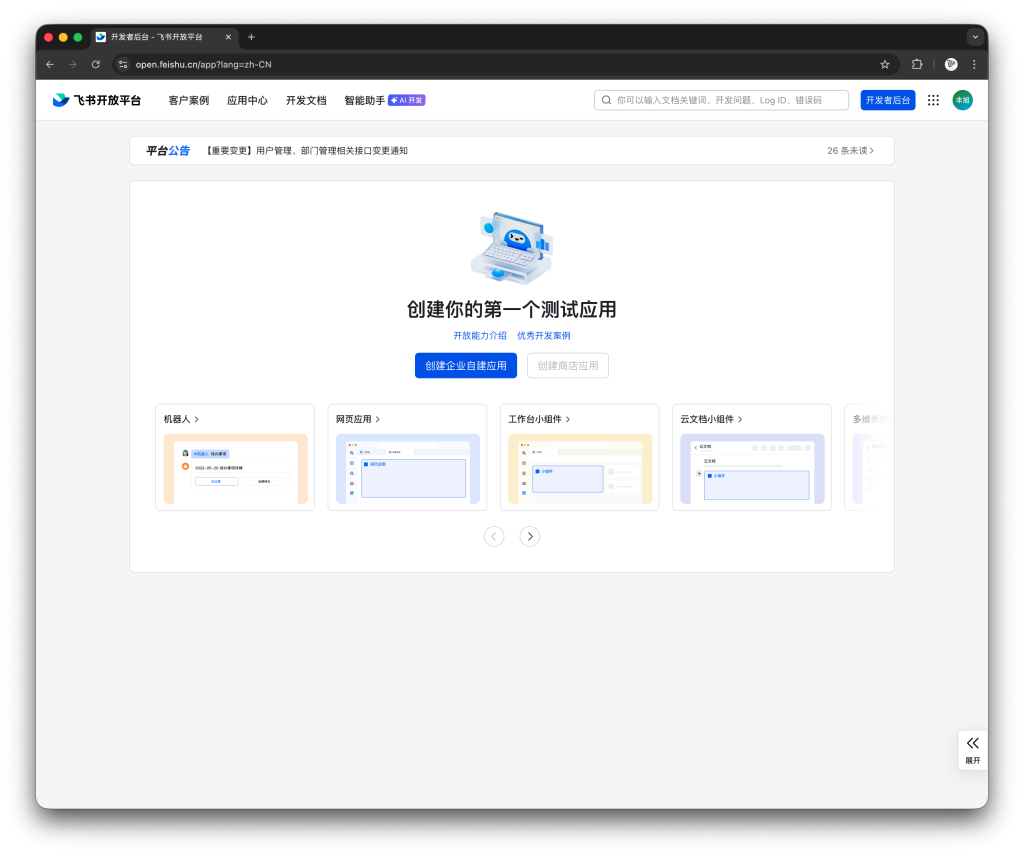
Task: Click the previous carousel arrow
Action: [x=494, y=536]
